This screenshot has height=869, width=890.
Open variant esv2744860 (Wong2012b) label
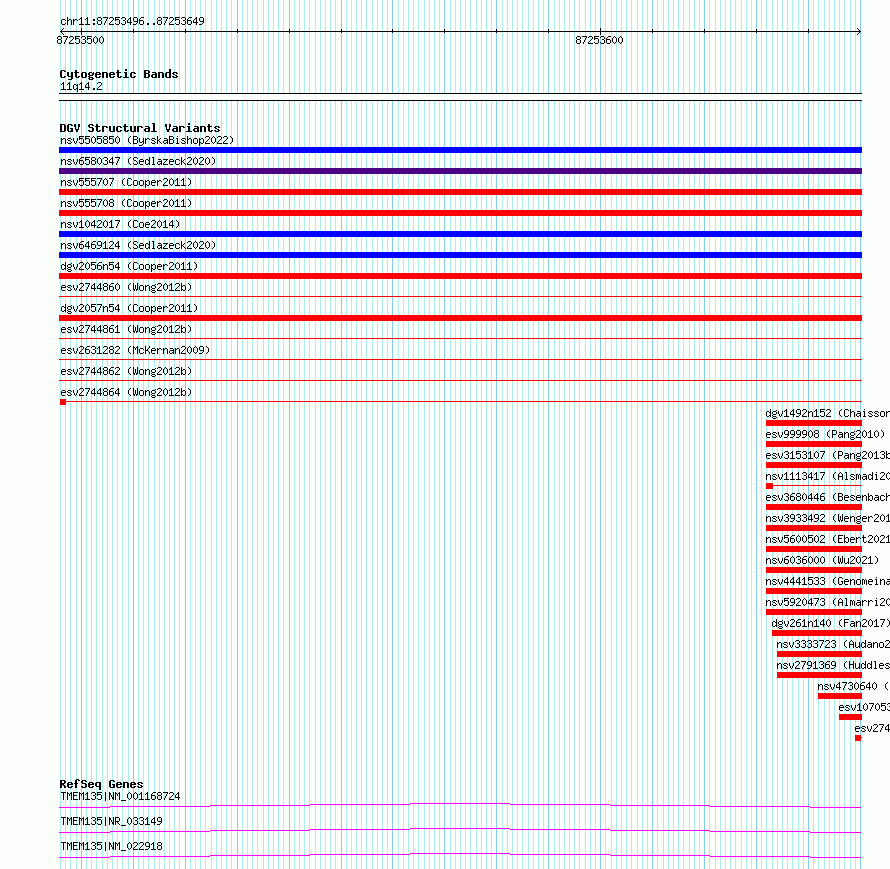tap(126, 287)
